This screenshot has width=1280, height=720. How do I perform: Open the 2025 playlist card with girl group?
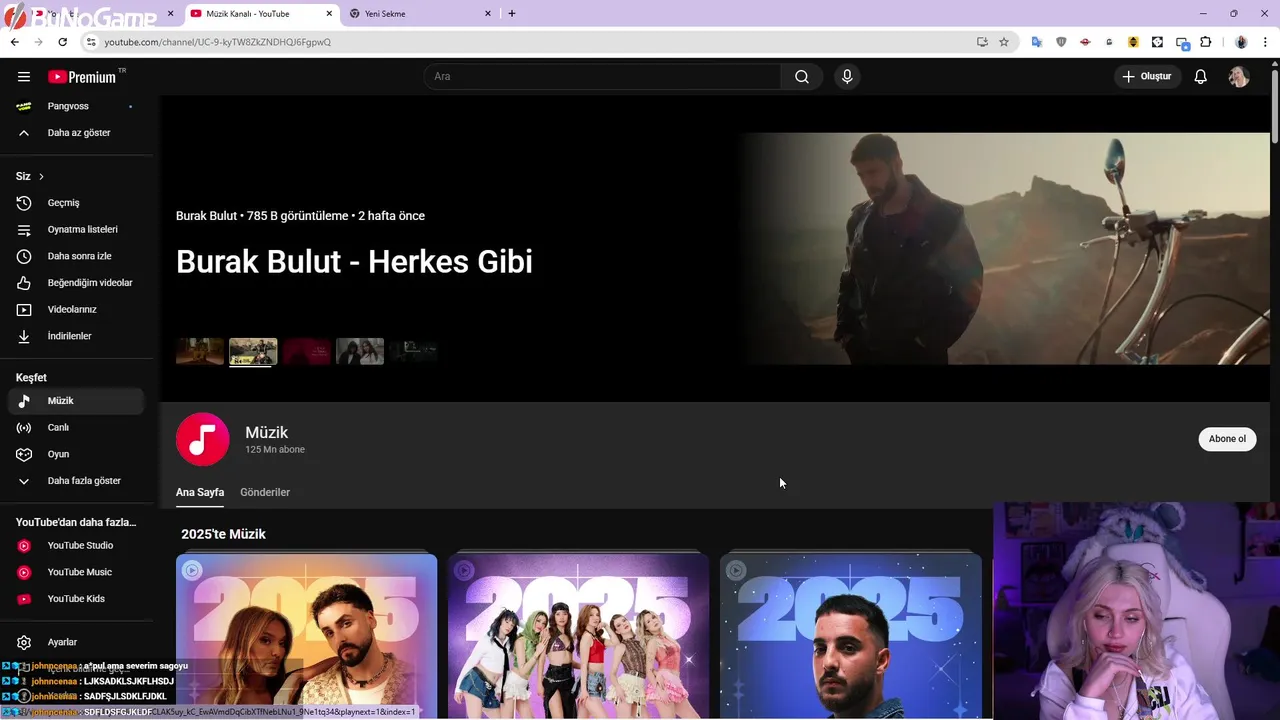[579, 636]
